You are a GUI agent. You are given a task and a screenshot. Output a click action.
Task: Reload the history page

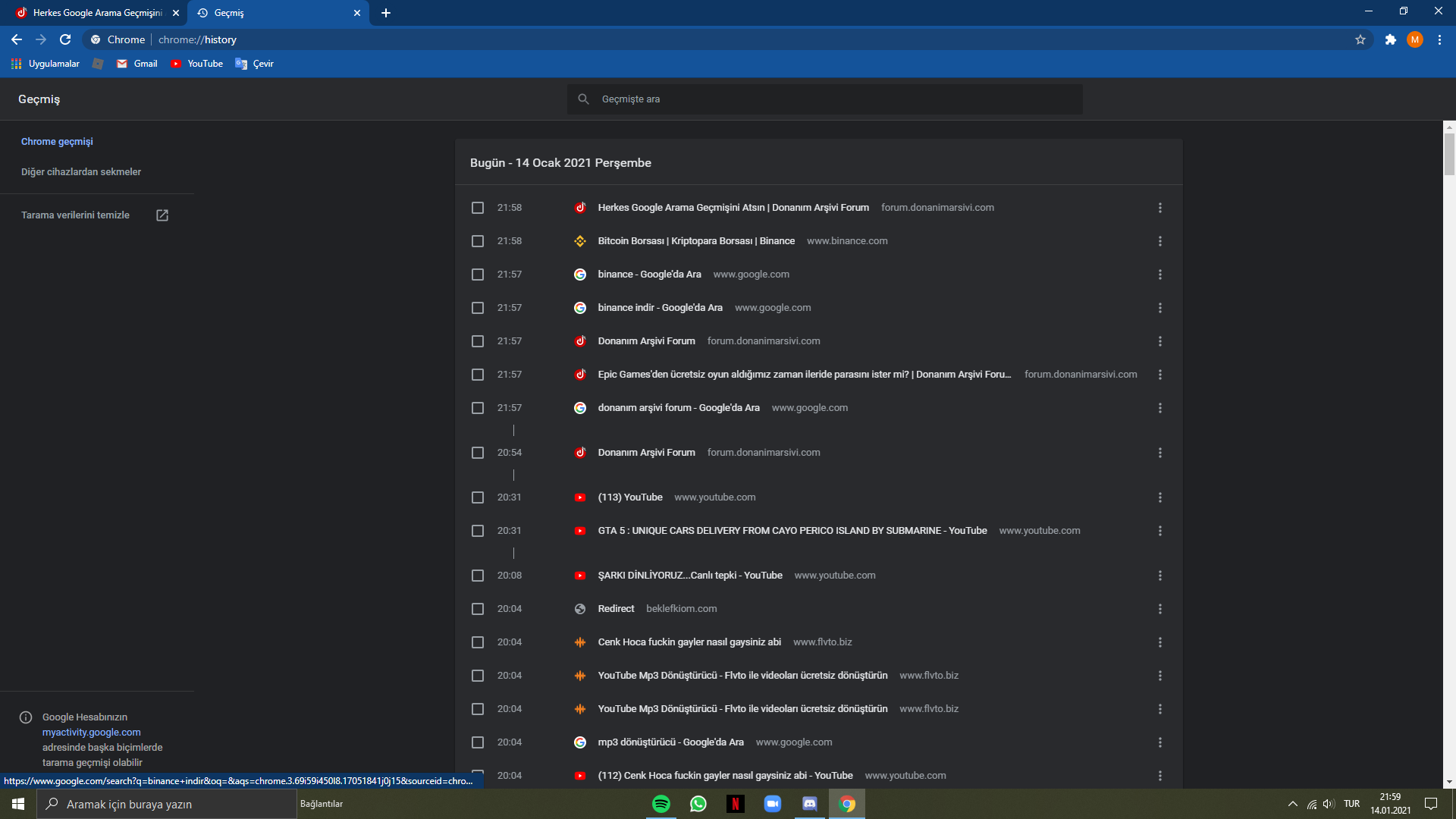tap(65, 39)
